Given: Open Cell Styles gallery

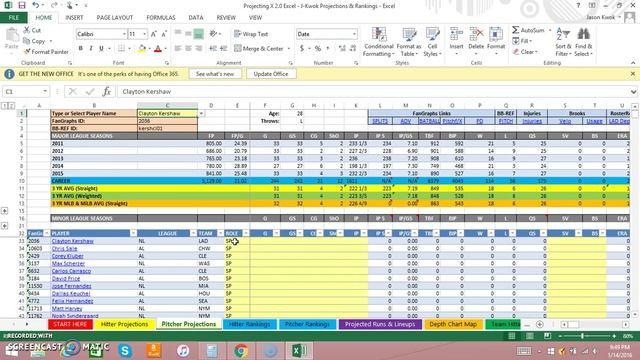Looking at the screenshot, I should coord(432,42).
